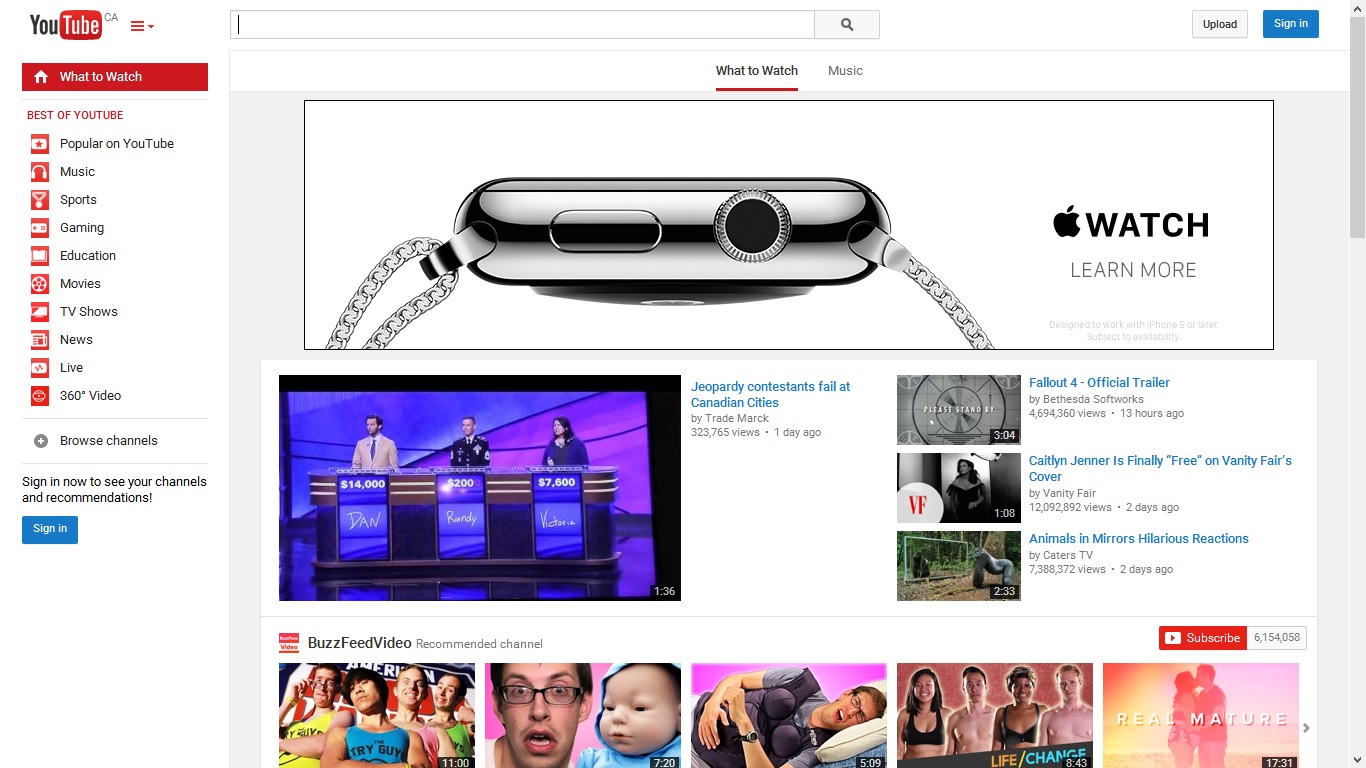Click the Upload button
This screenshot has width=1366, height=768.
1220,24
